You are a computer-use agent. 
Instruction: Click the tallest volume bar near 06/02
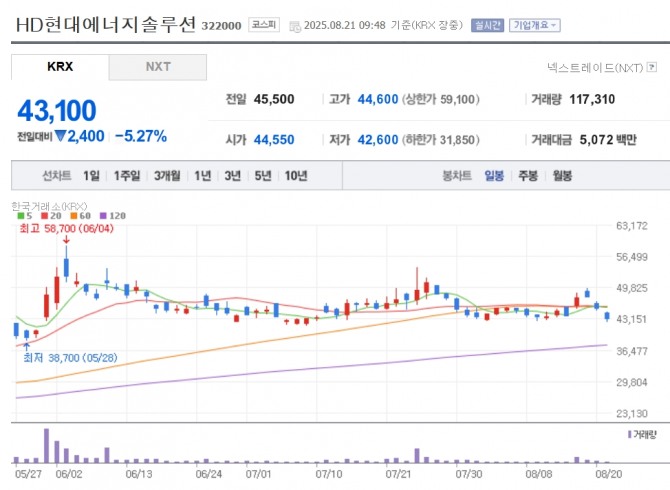pos(47,446)
